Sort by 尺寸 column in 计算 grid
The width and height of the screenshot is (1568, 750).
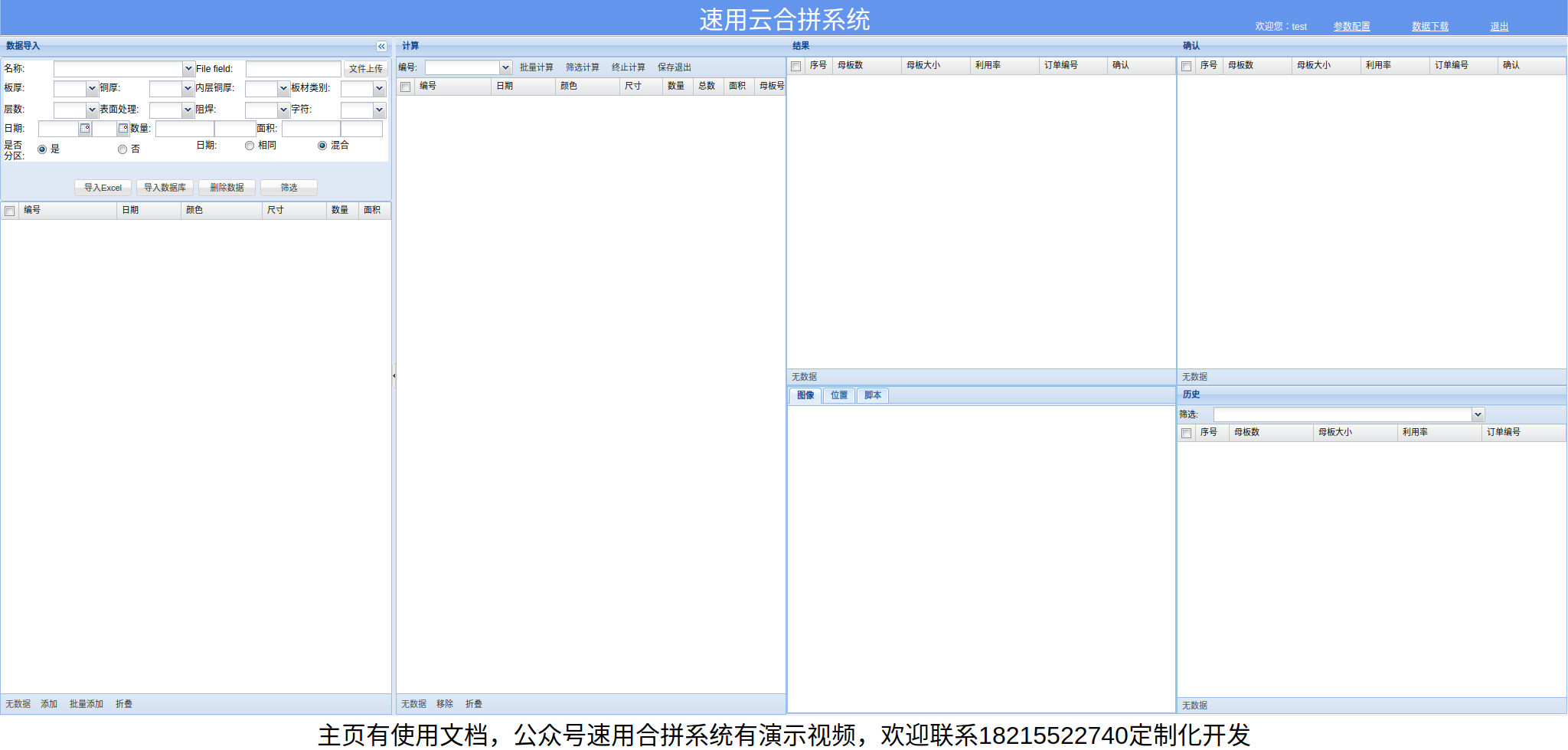coord(641,87)
